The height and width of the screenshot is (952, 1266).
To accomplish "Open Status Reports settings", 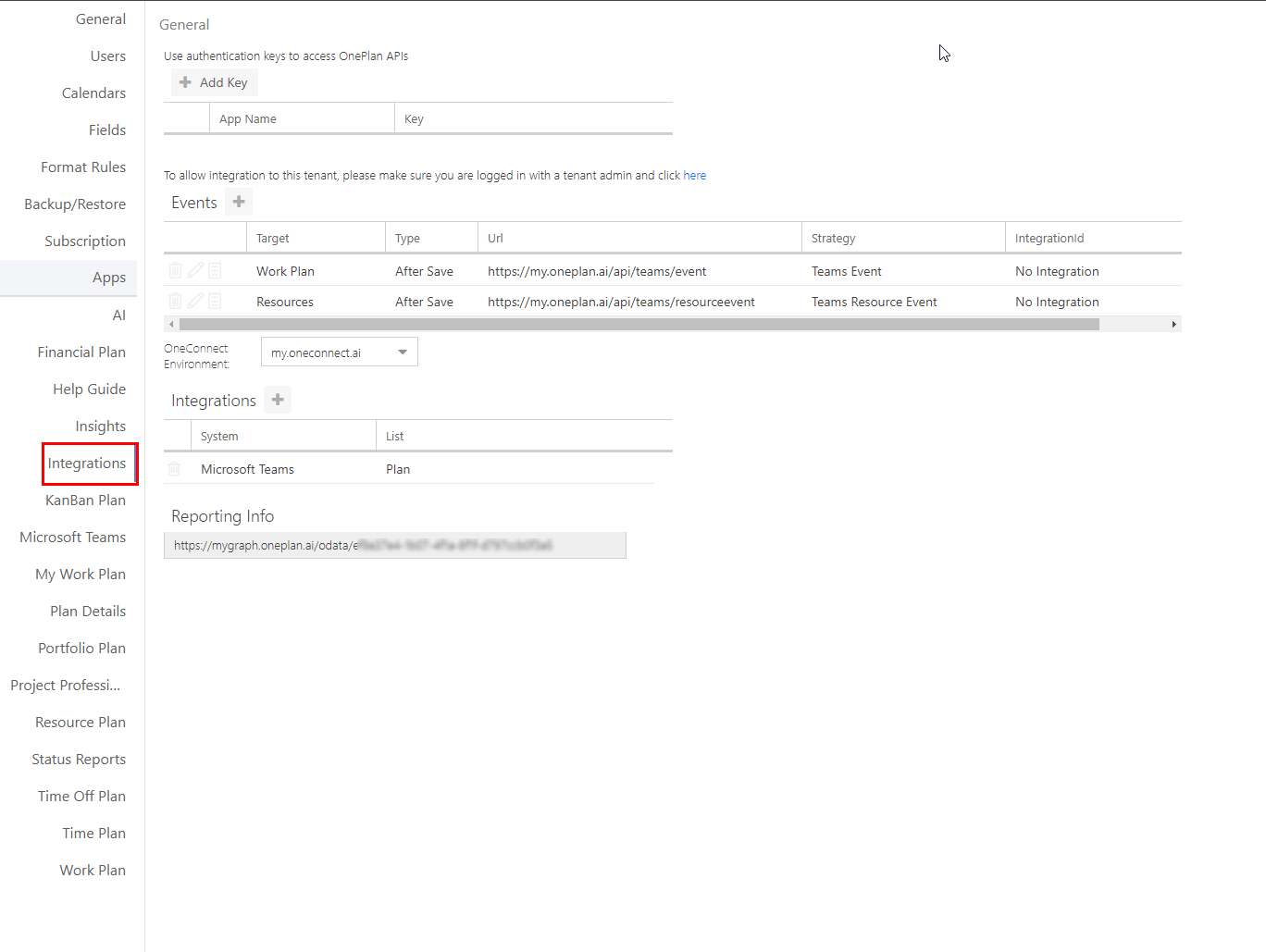I will [79, 760].
